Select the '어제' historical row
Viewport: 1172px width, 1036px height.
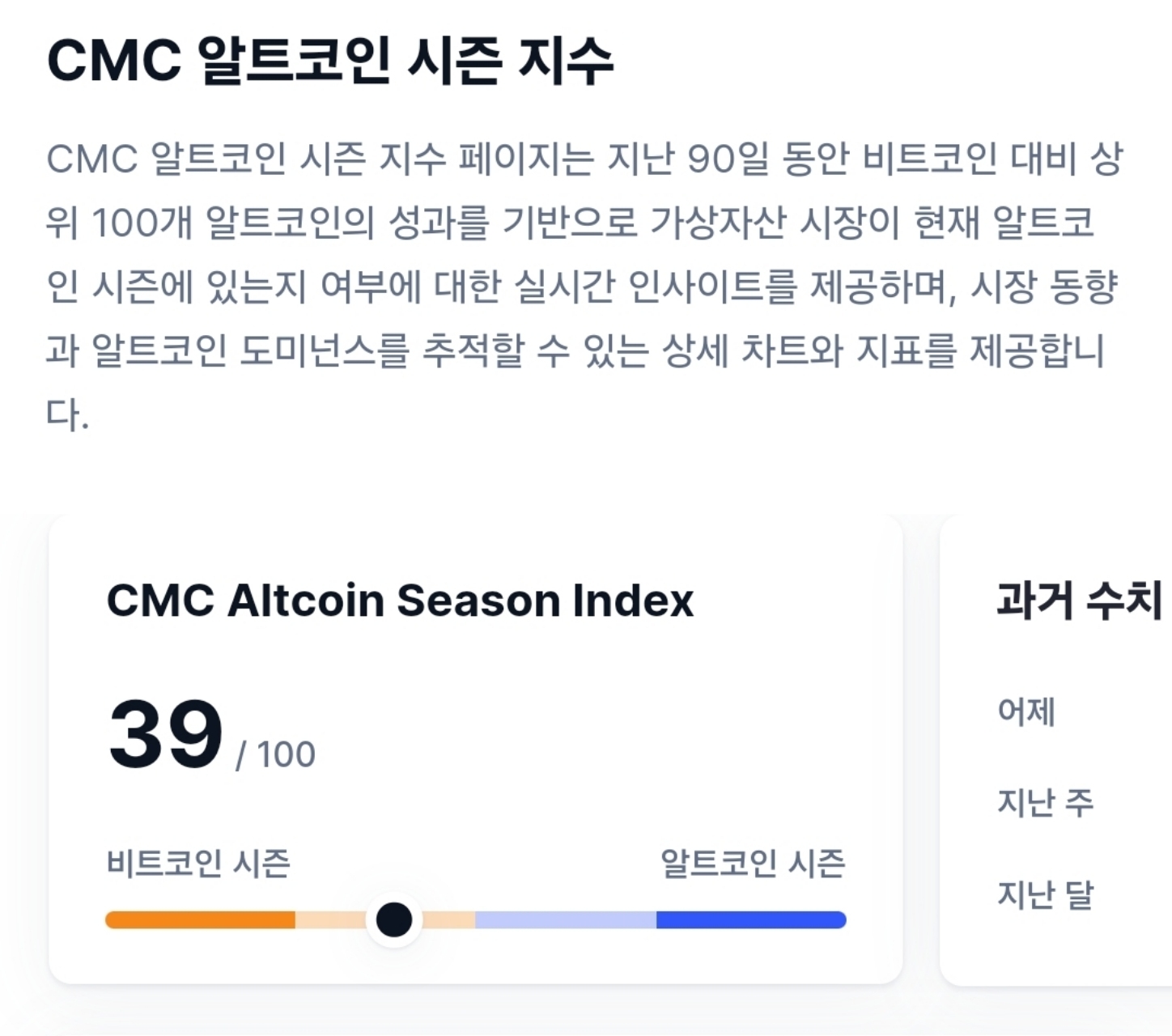[1026, 711]
